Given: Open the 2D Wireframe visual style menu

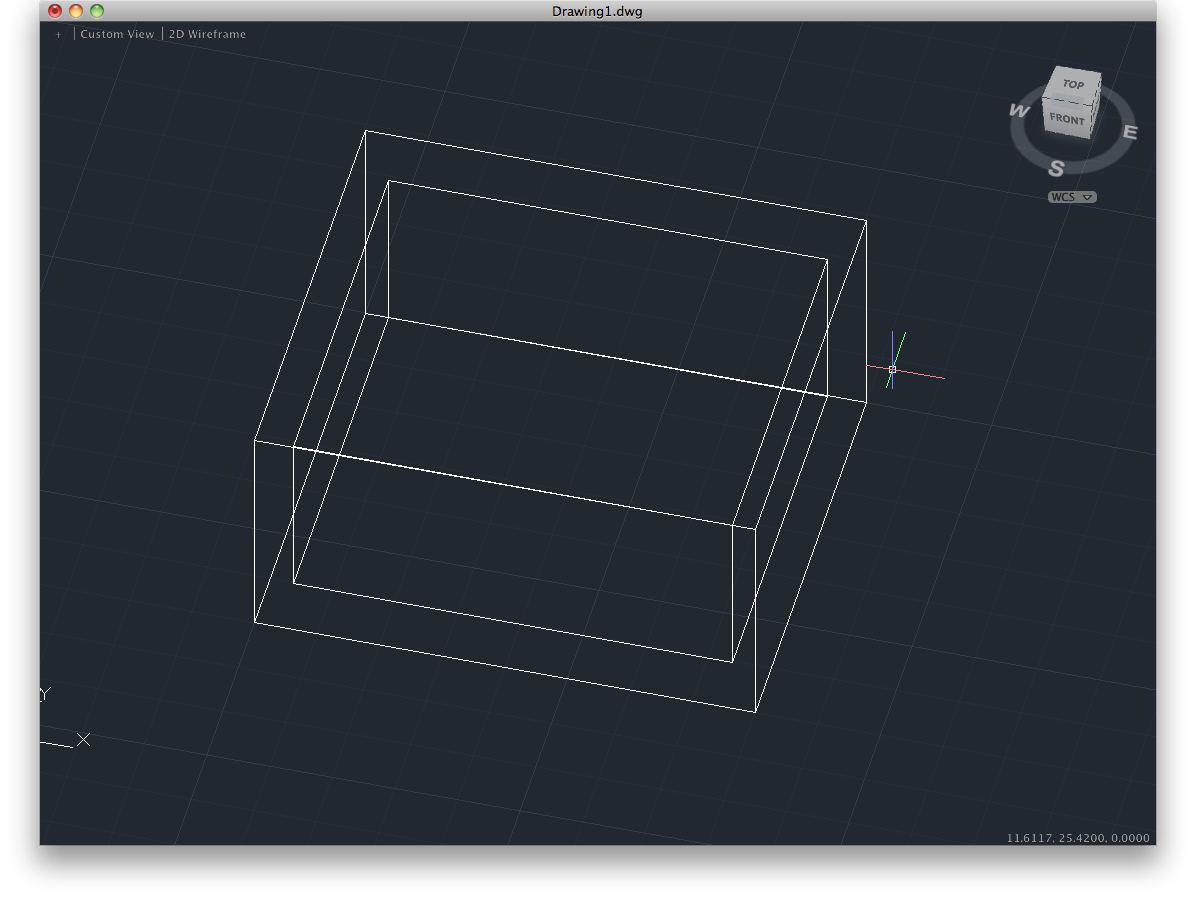Looking at the screenshot, I should coord(207,34).
